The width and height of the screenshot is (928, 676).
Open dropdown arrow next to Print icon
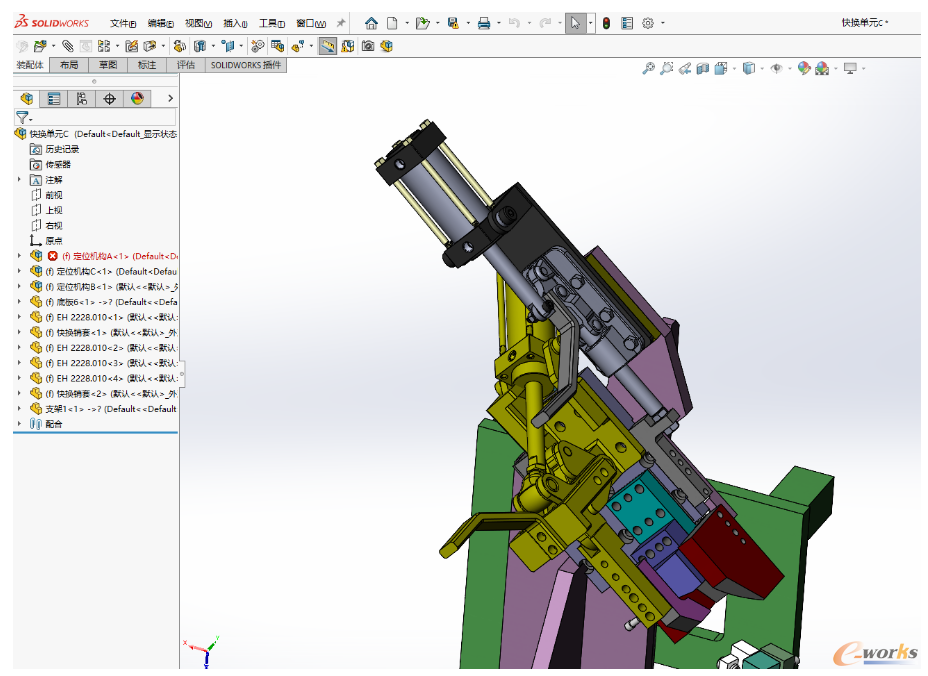point(499,23)
